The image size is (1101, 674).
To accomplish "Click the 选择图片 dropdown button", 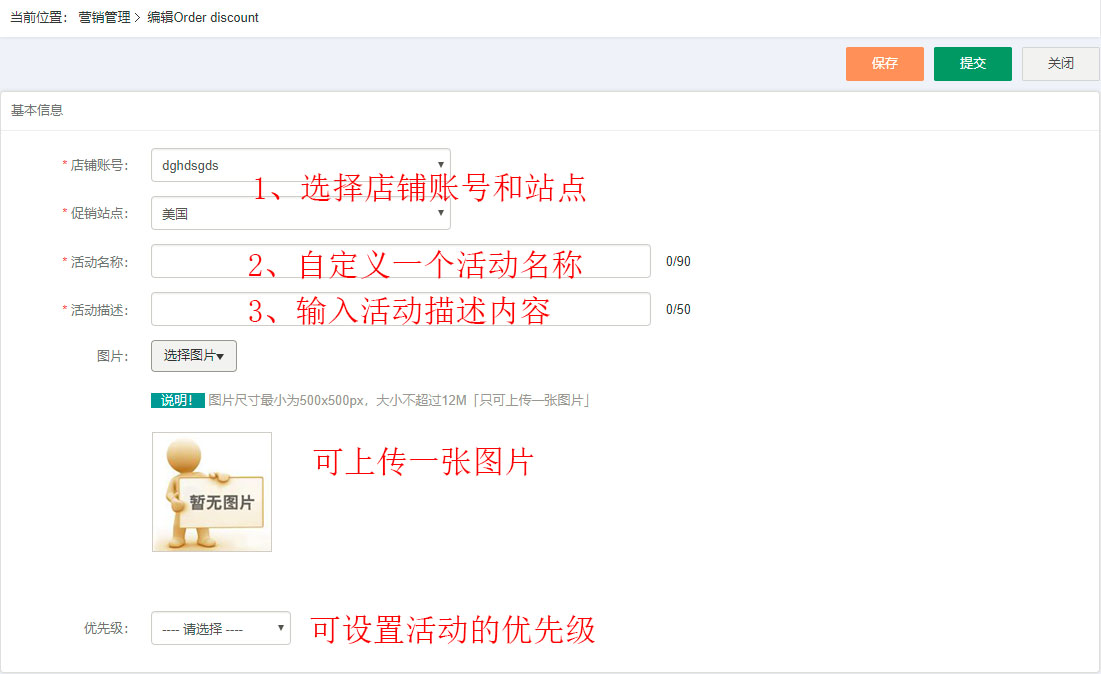I will (x=194, y=356).
